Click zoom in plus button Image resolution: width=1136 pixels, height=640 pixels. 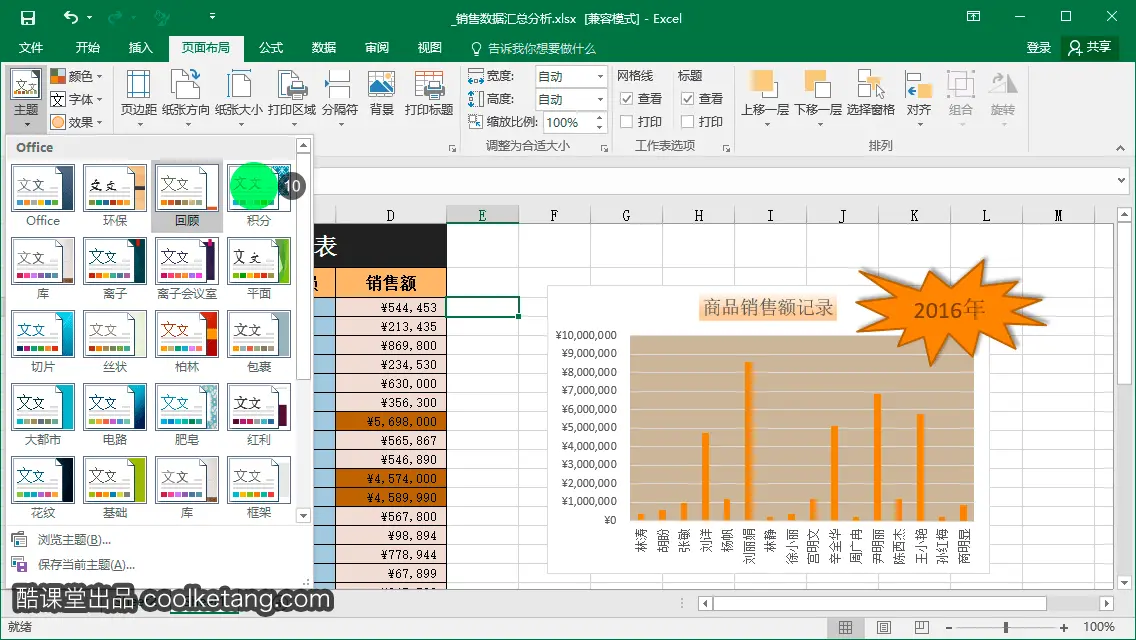[1064, 628]
